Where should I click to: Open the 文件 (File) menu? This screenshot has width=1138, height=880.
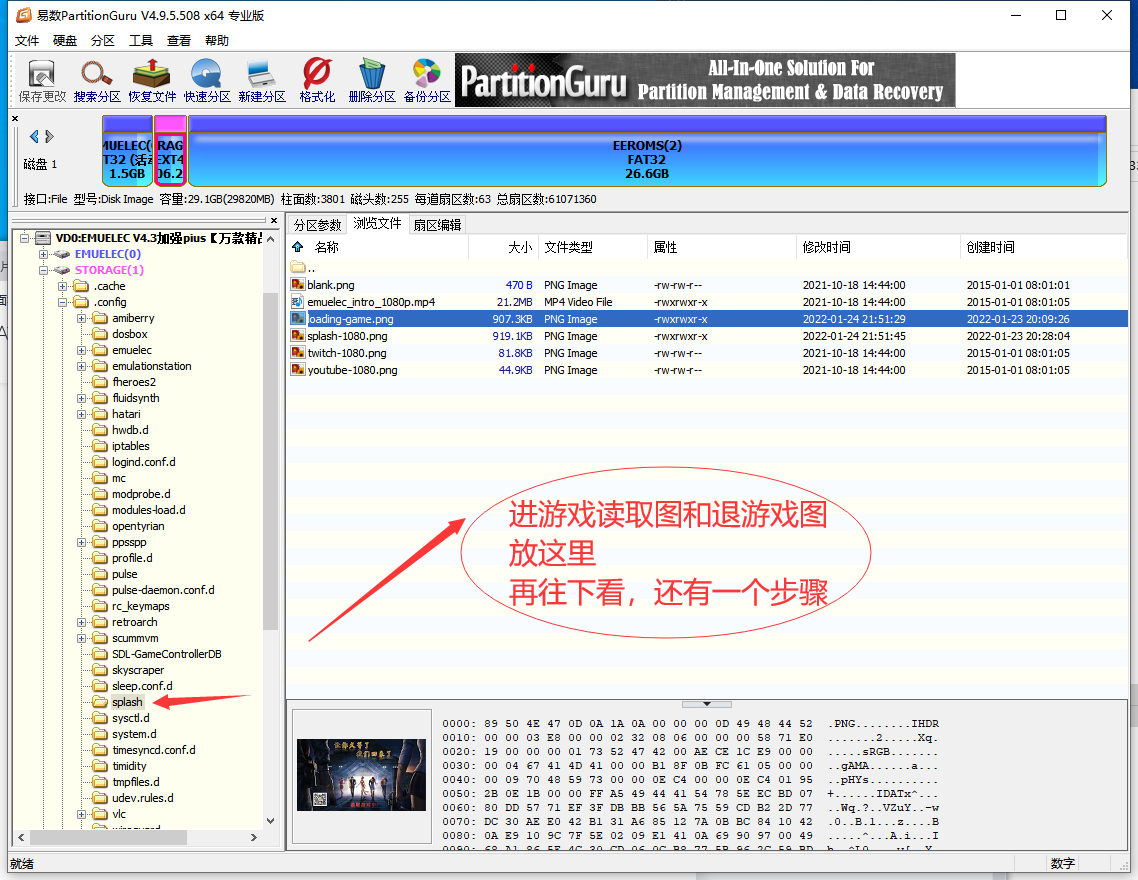[x=27, y=41]
